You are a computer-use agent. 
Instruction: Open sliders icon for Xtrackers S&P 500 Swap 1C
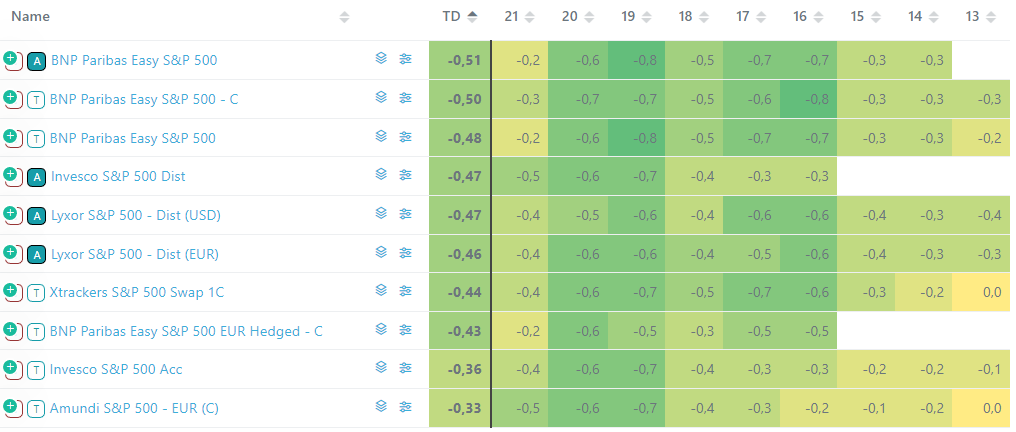[x=405, y=291]
